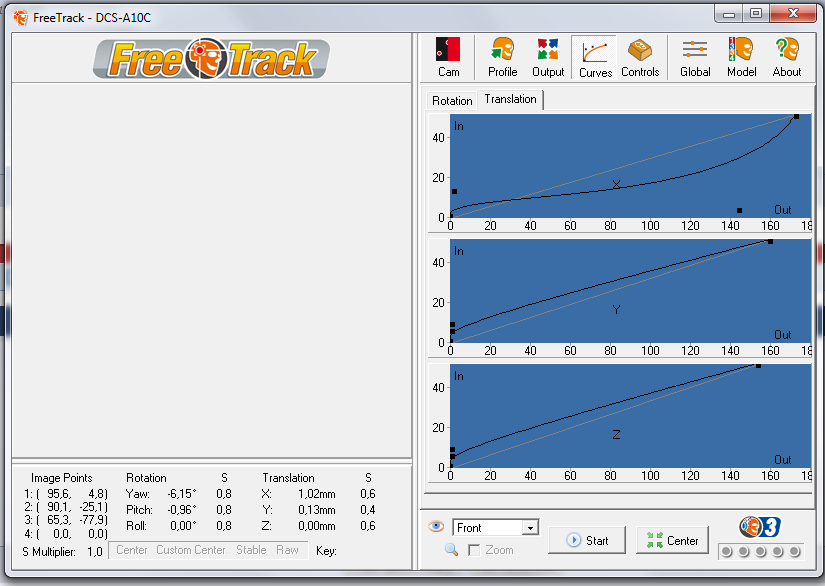Select the Curves toolbar icon

pyautogui.click(x=595, y=57)
